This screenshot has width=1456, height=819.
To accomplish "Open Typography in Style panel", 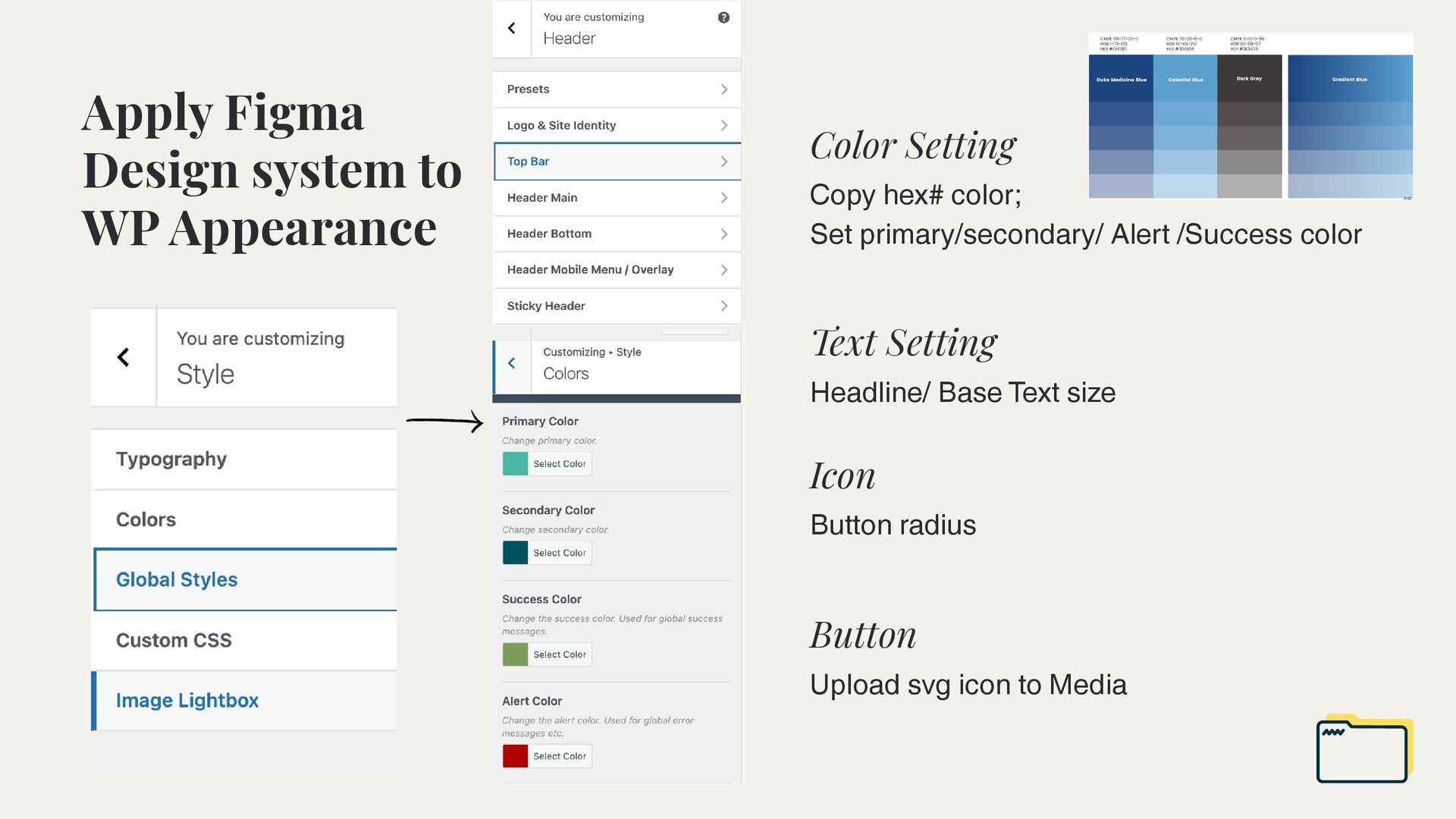I will click(x=244, y=460).
